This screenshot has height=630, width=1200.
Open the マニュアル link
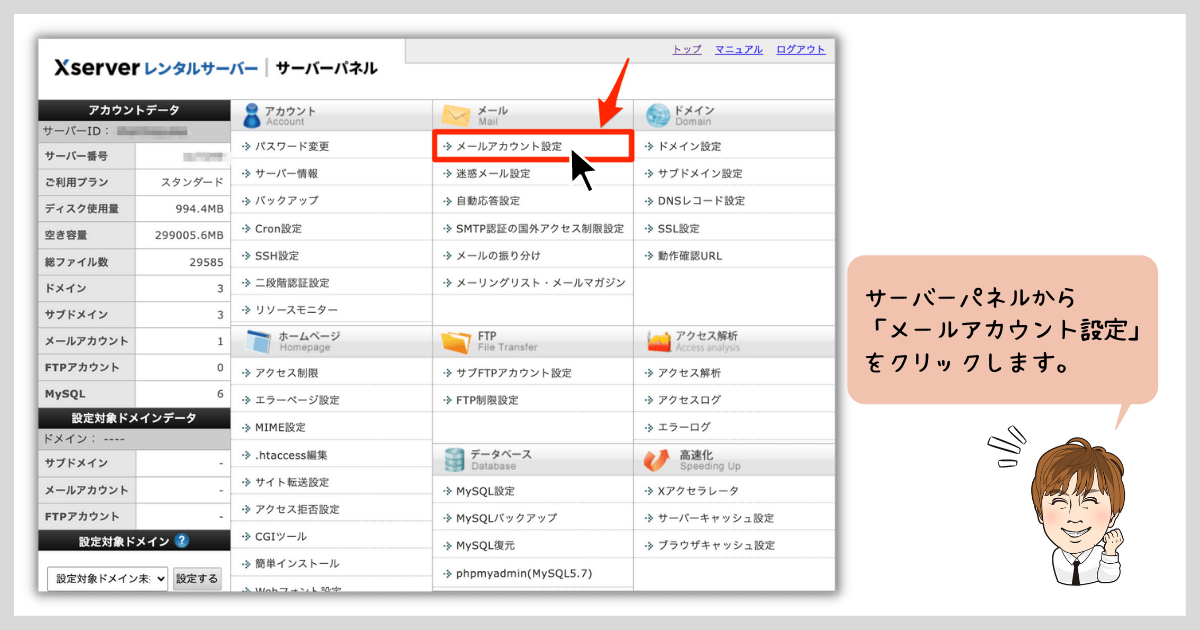pos(738,50)
